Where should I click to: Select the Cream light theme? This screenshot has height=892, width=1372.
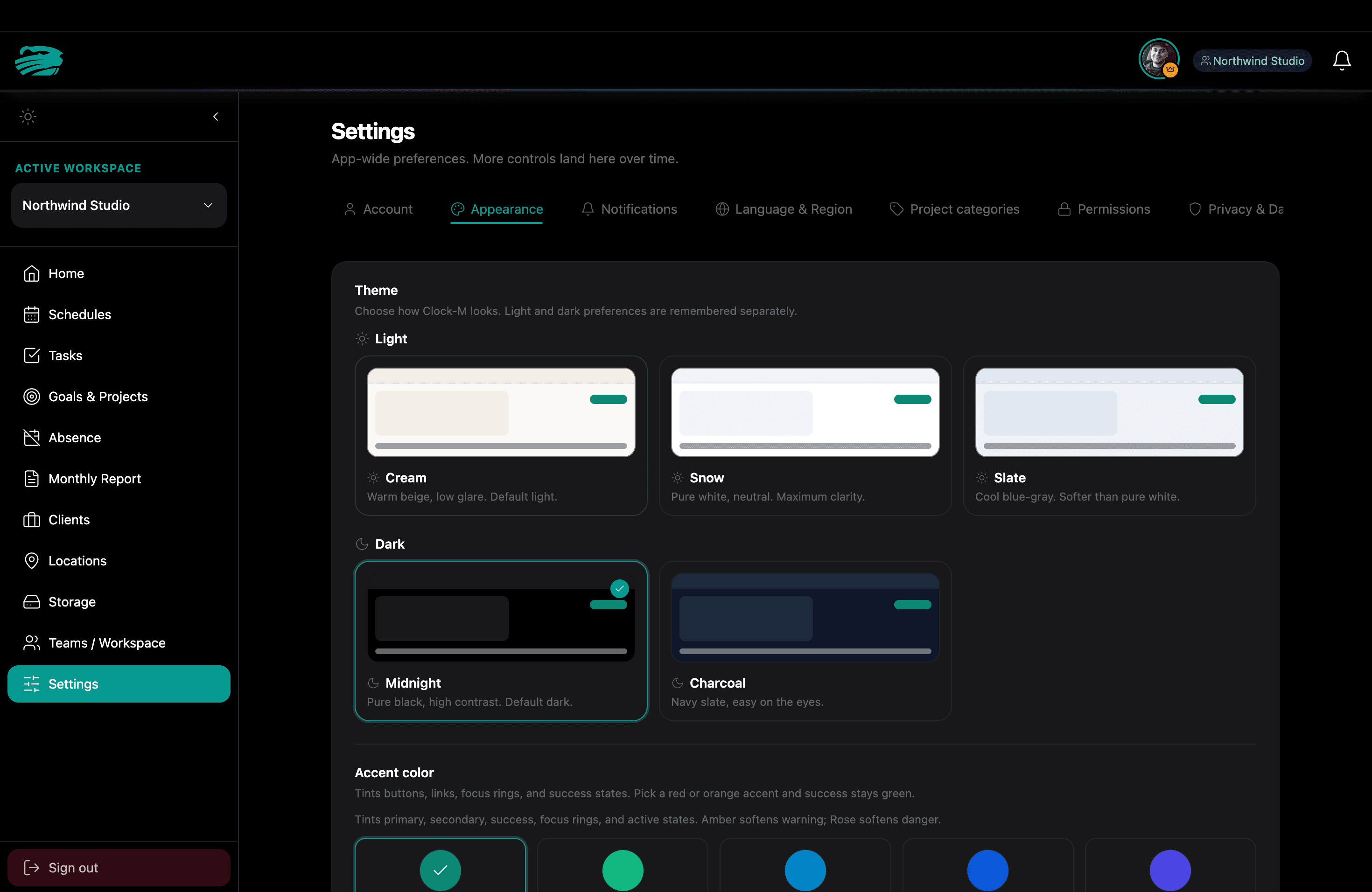coord(500,436)
